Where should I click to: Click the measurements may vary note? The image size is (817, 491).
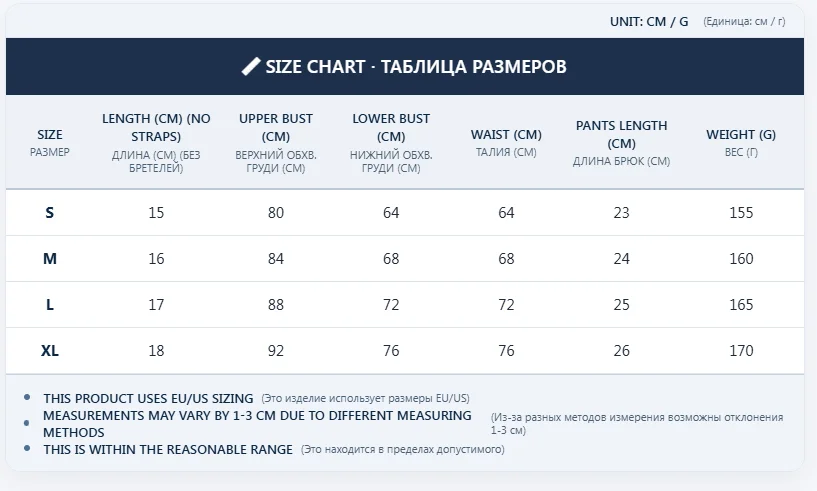[x=257, y=423]
